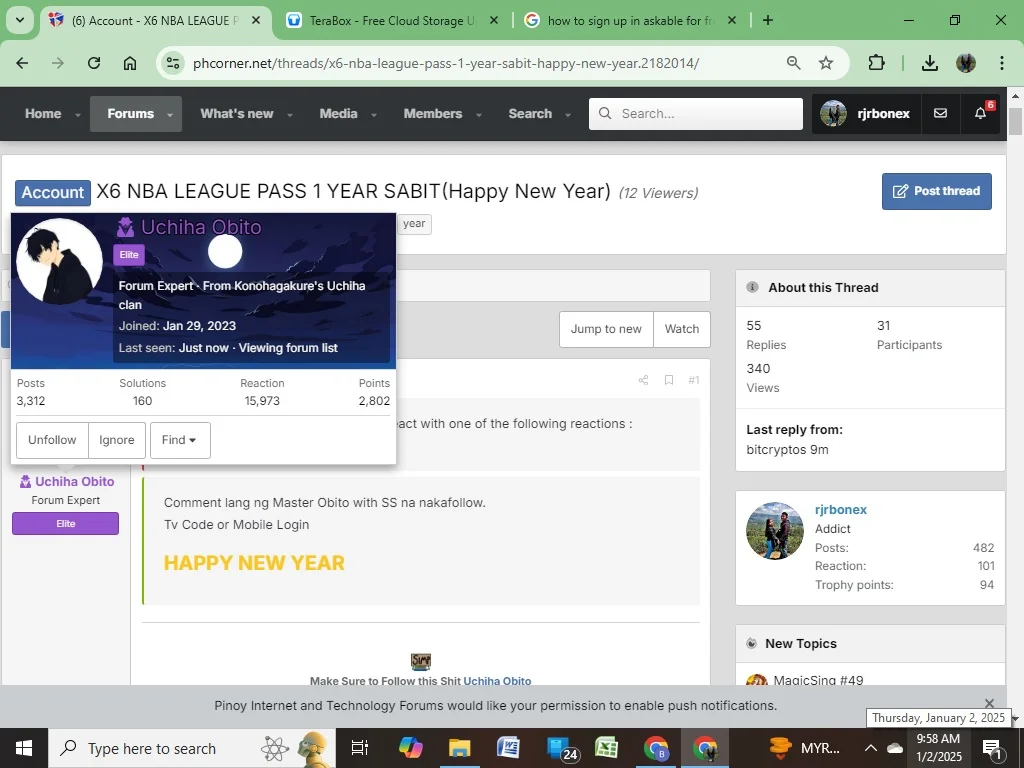This screenshot has height=768, width=1024.
Task: Share post #1 via share icon
Action: [x=643, y=380]
